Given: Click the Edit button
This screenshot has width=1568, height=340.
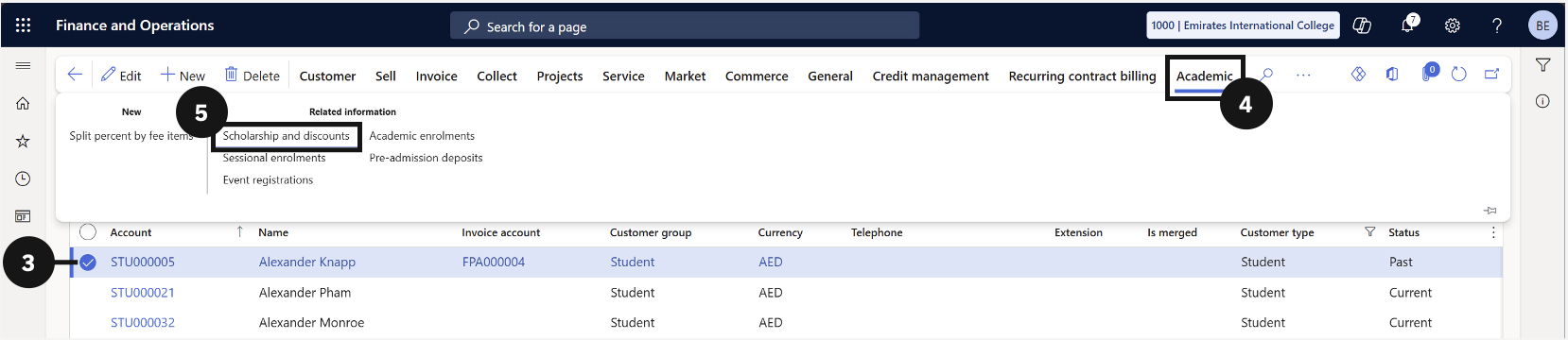Looking at the screenshot, I should pos(121,76).
